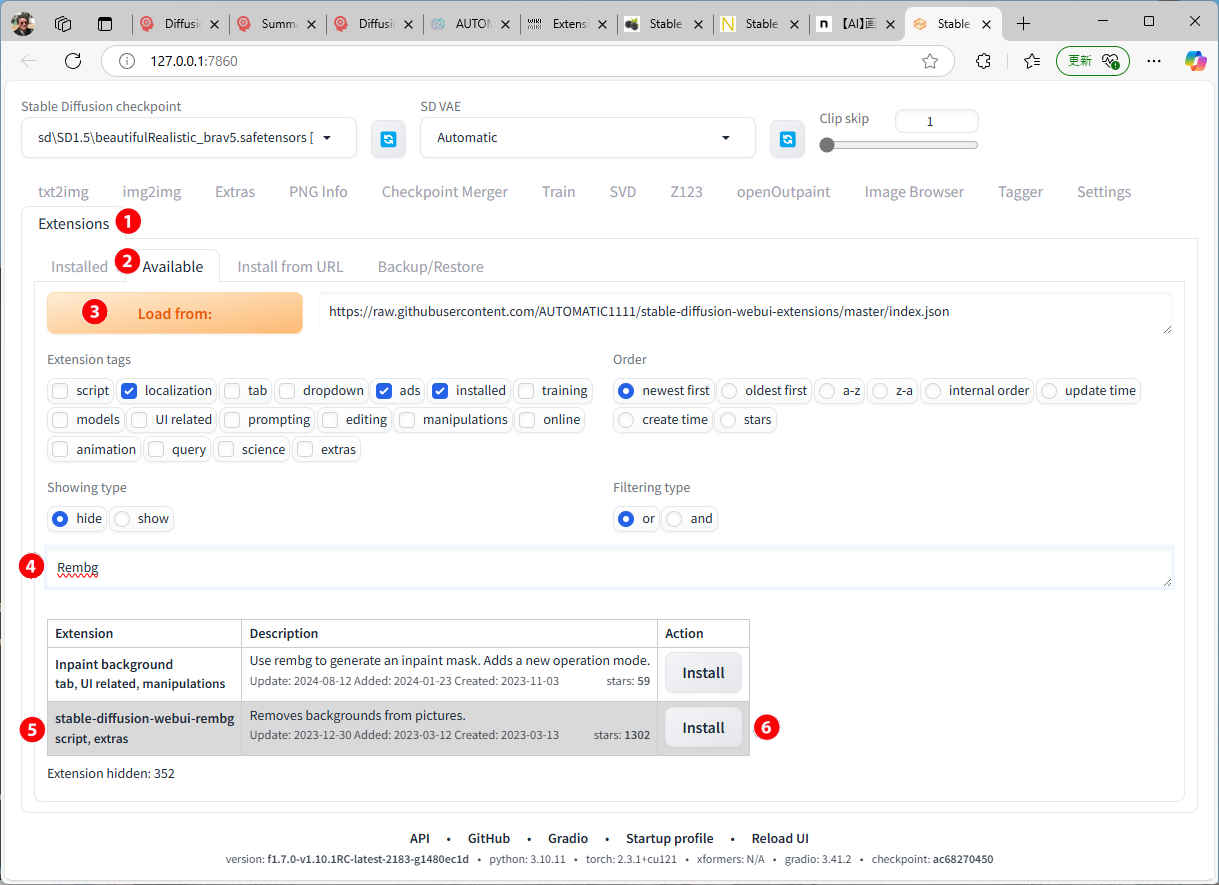The width and height of the screenshot is (1219, 885).
Task: Open the SD VAE dropdown
Action: pyautogui.click(x=725, y=138)
